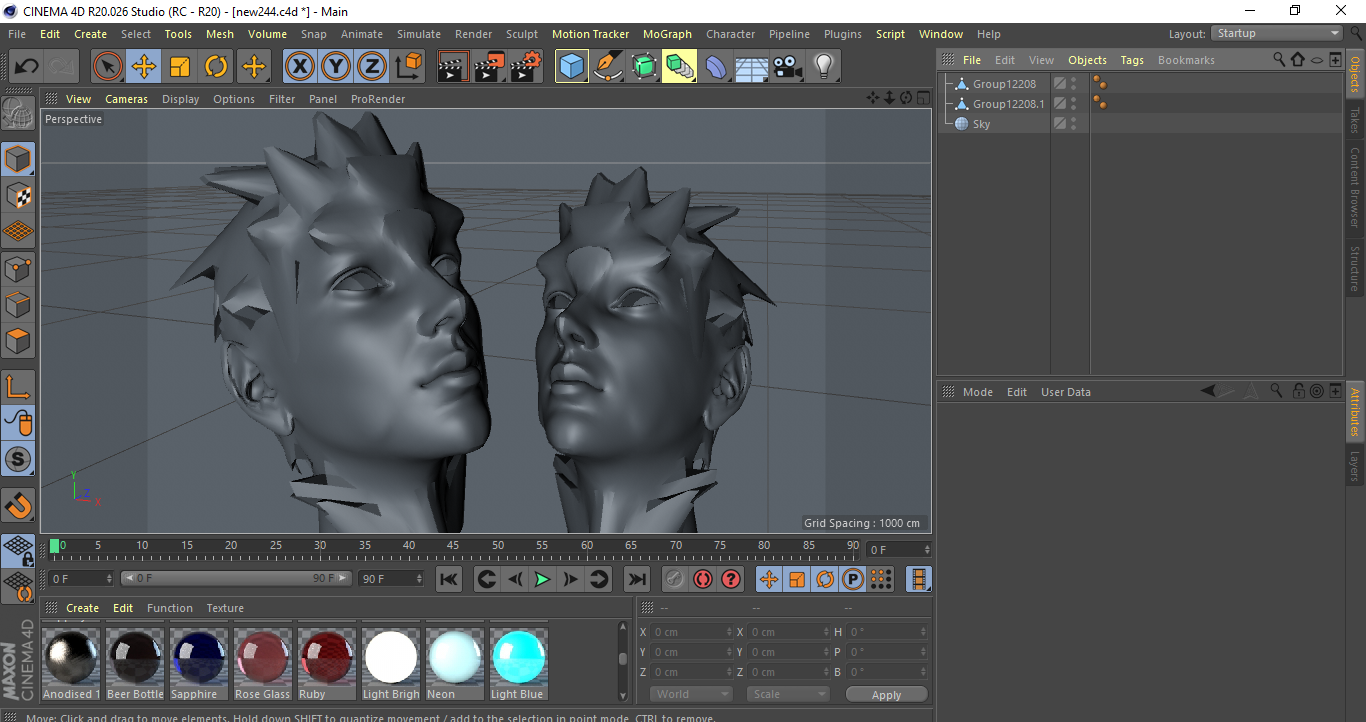Toggle Position keyframe recording
The image size is (1366, 722).
coord(769,579)
